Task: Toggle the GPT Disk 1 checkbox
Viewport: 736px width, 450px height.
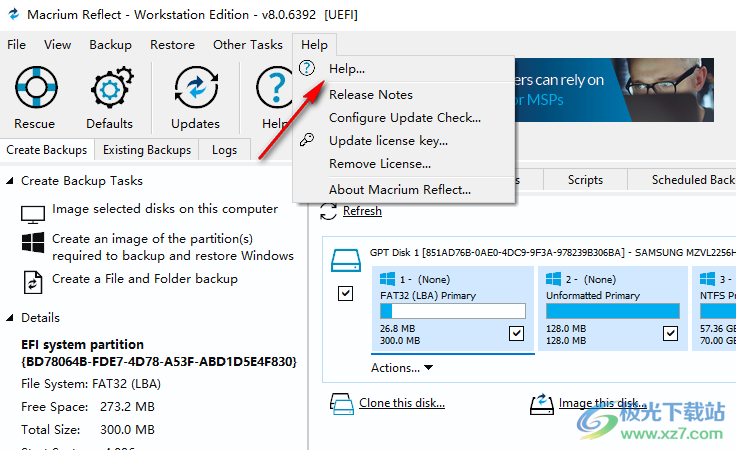Action: 345,293
